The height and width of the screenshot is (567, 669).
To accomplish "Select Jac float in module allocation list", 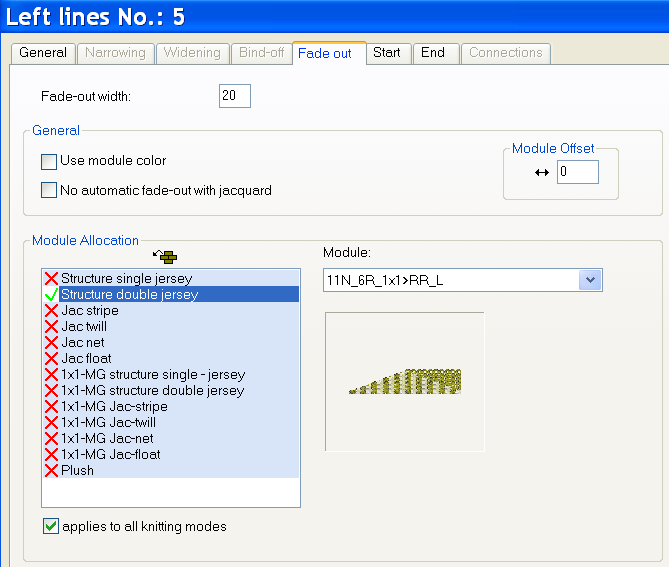I will [x=86, y=358].
